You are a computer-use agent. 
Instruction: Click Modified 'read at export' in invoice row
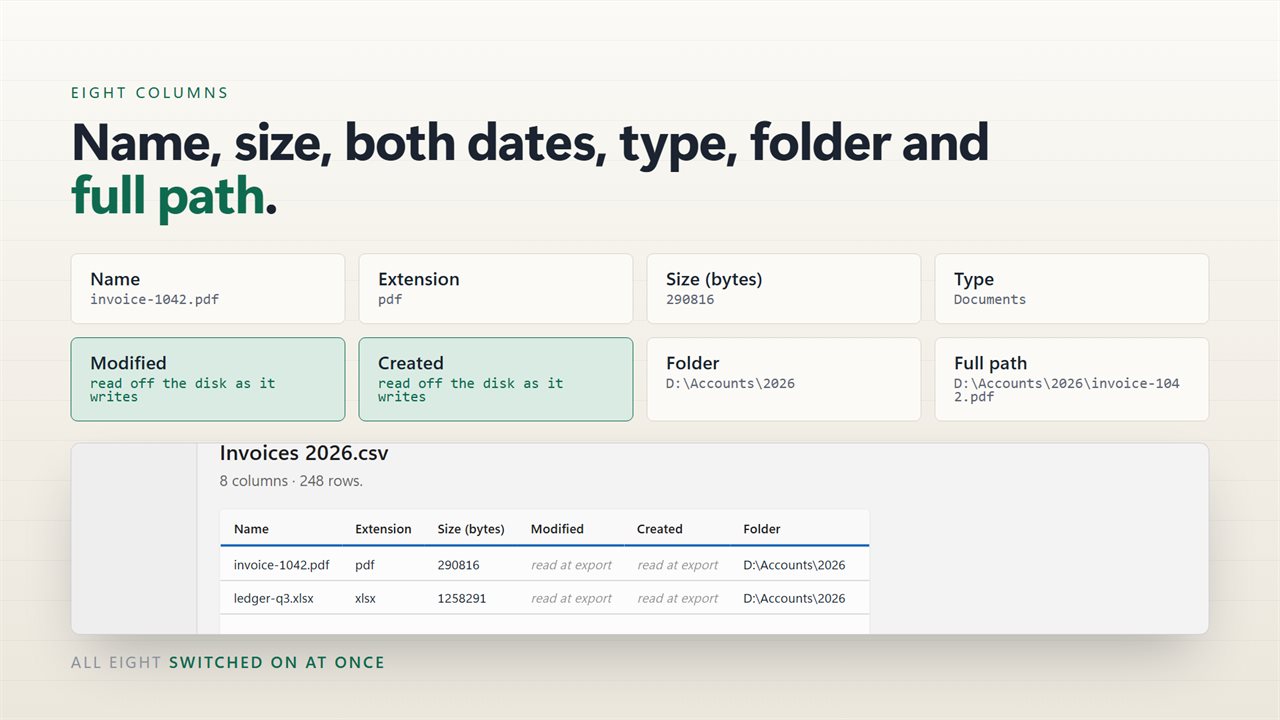tap(571, 565)
